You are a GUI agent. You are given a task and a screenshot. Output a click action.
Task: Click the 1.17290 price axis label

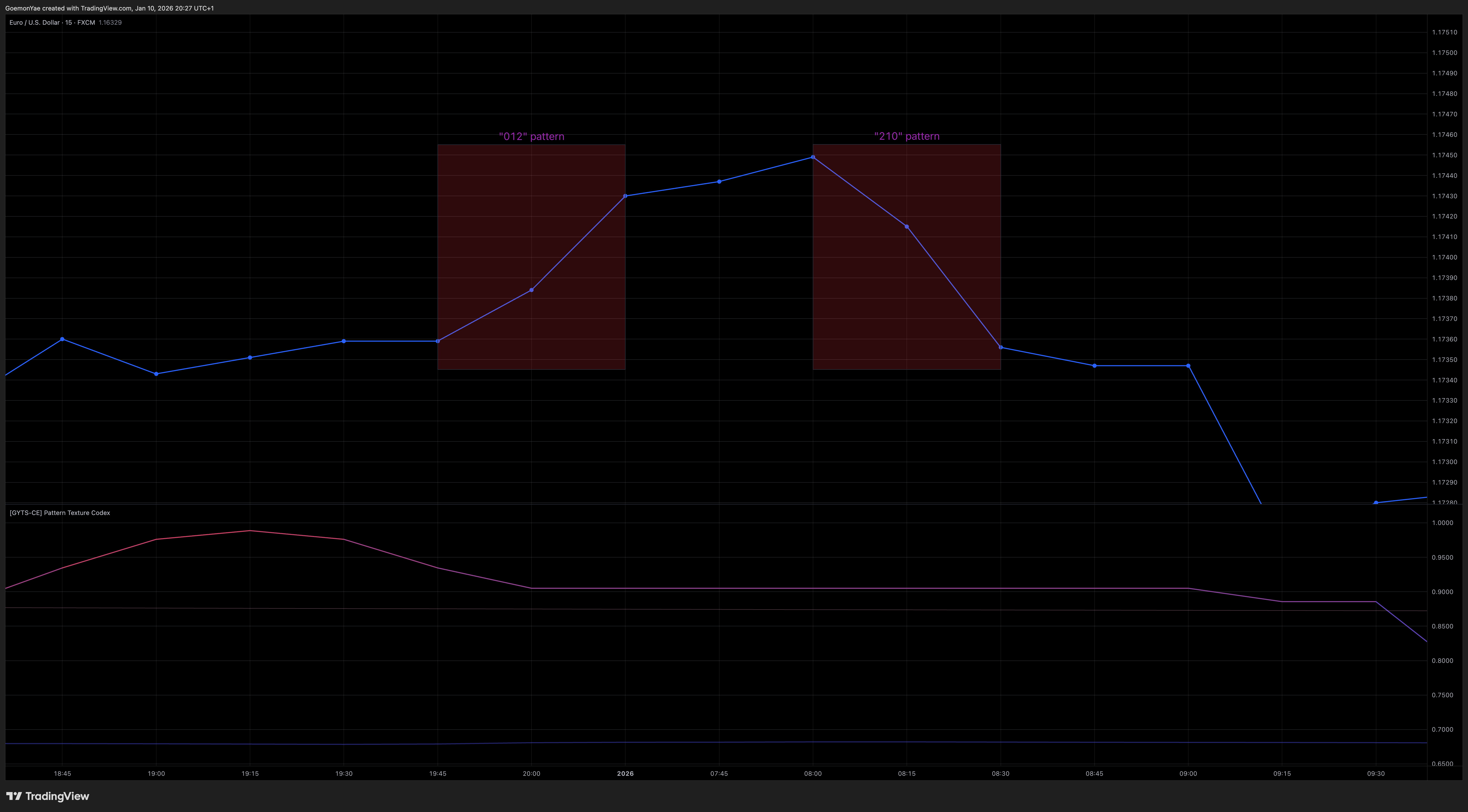coord(1444,482)
